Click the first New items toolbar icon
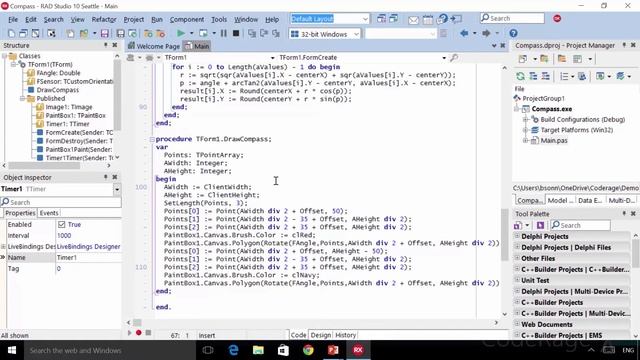 point(11,33)
